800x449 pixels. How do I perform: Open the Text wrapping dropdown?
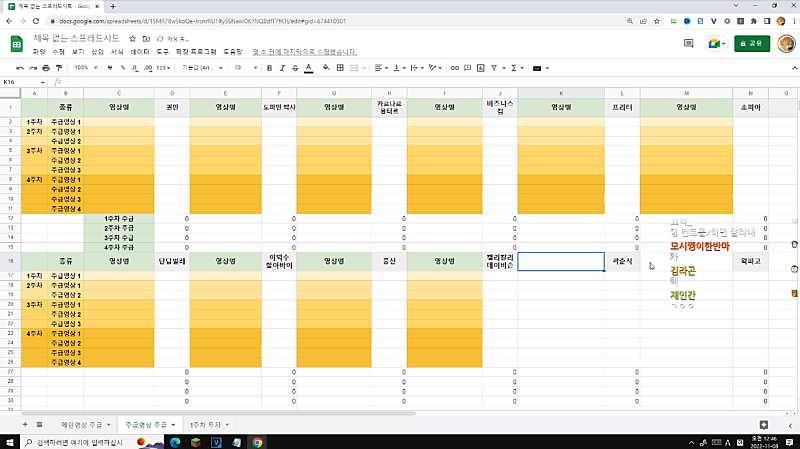pyautogui.click(x=416, y=68)
